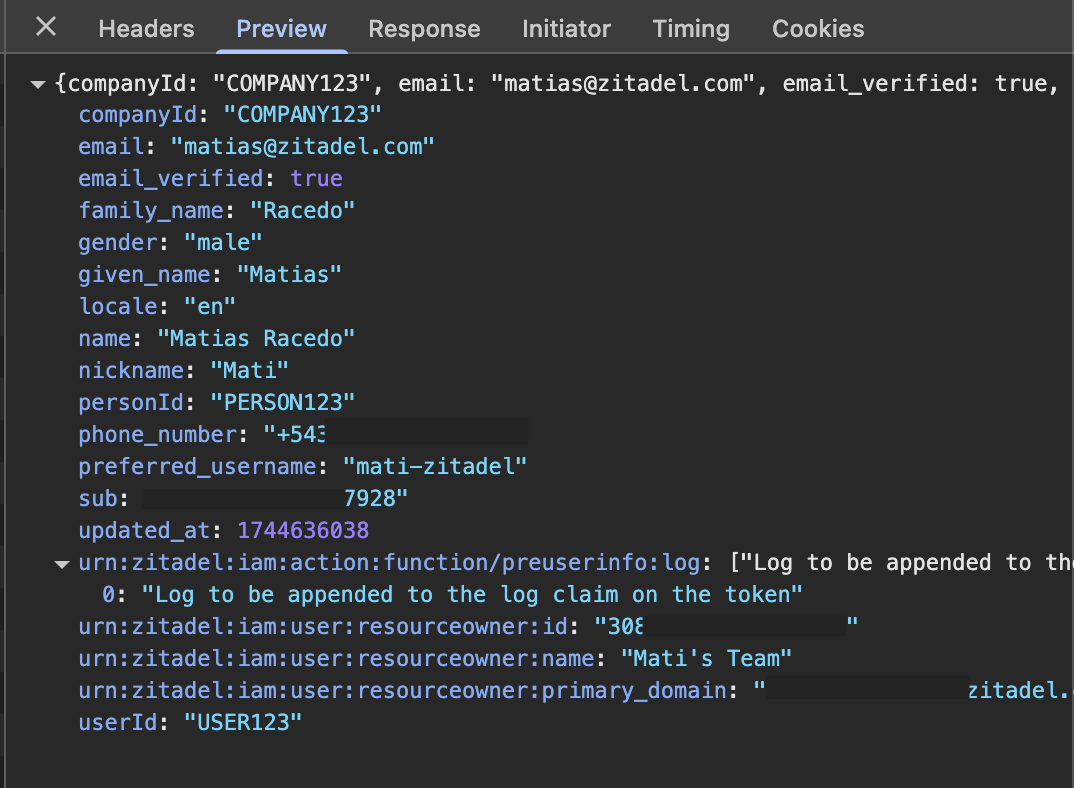Click the sub key row
This screenshot has width=1074, height=788.
pos(243,498)
